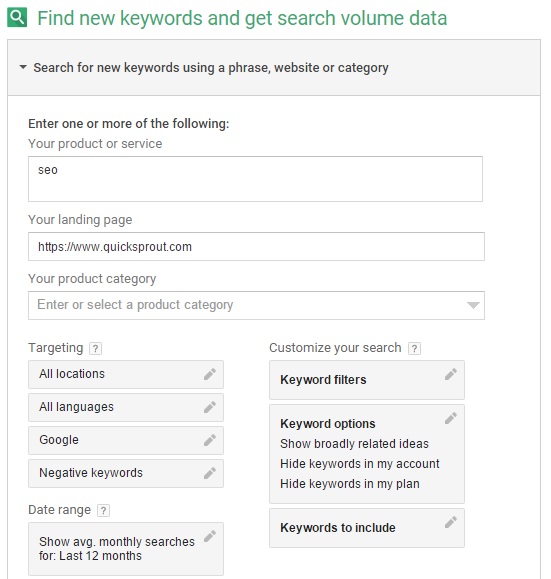Open Targeting help question mark
Viewport: 551px width, 579px height.
tap(95, 348)
